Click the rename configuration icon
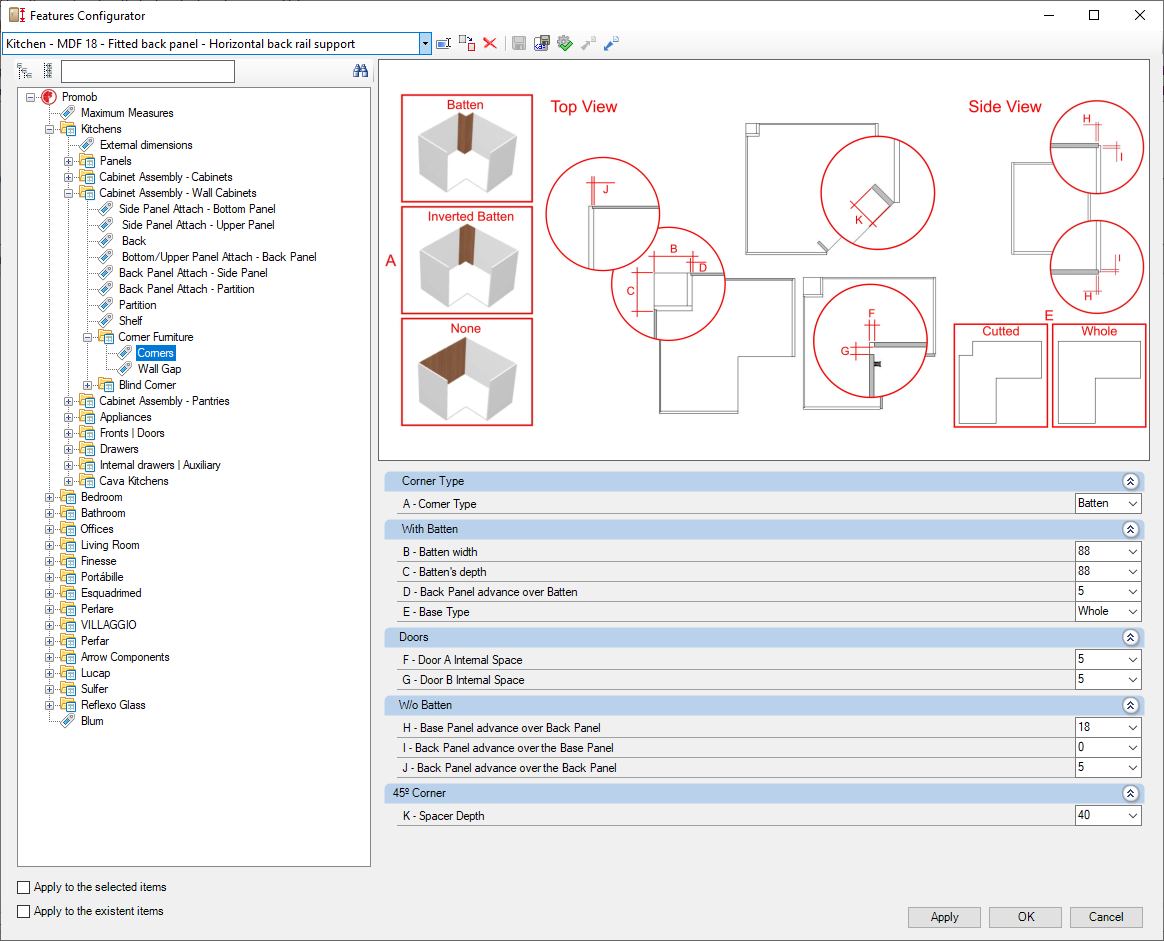This screenshot has width=1164, height=941. click(443, 44)
